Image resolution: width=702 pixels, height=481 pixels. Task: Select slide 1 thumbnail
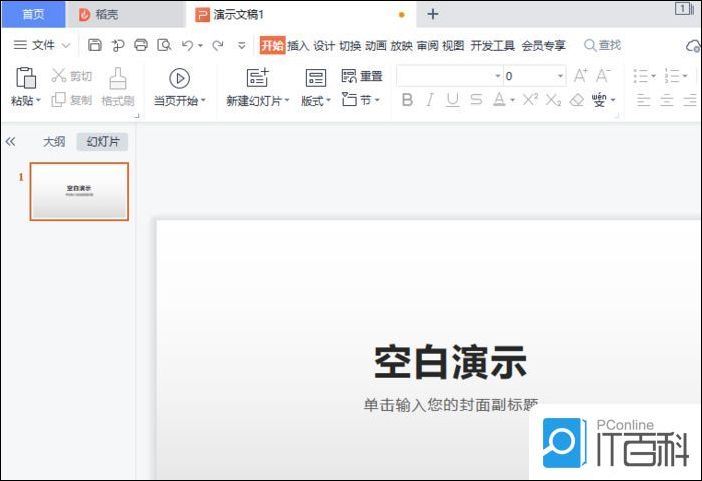pyautogui.click(x=79, y=192)
